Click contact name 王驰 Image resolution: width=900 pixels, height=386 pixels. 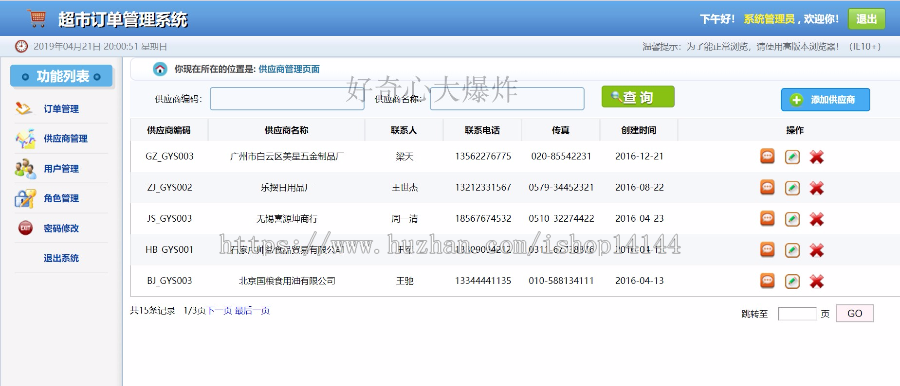[404, 281]
